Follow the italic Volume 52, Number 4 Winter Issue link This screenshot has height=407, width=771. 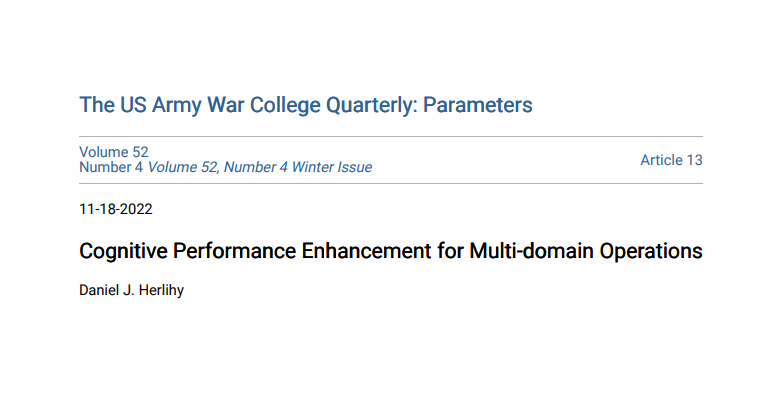point(260,167)
